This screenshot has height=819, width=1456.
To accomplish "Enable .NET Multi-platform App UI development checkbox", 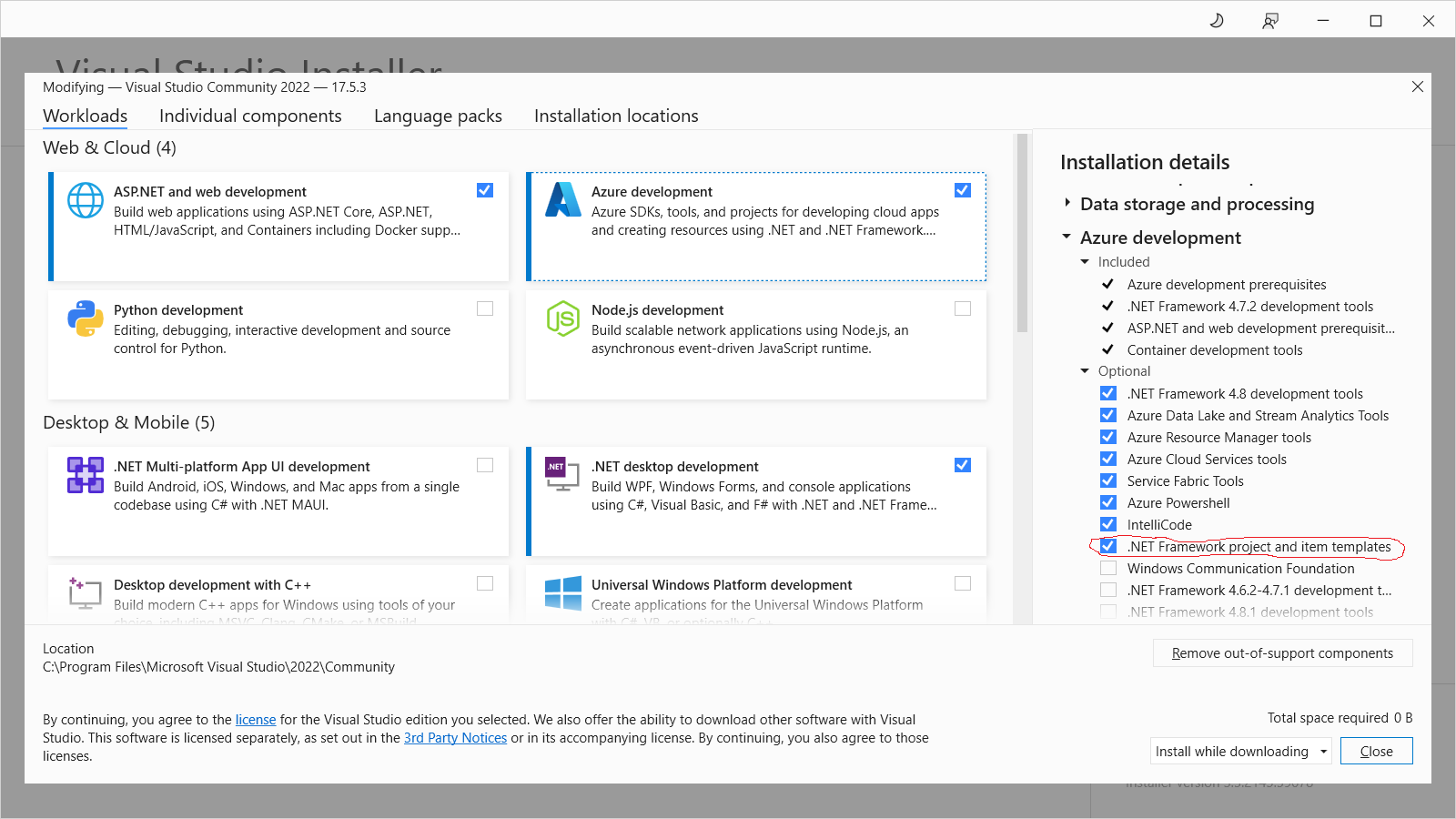I will tap(485, 465).
